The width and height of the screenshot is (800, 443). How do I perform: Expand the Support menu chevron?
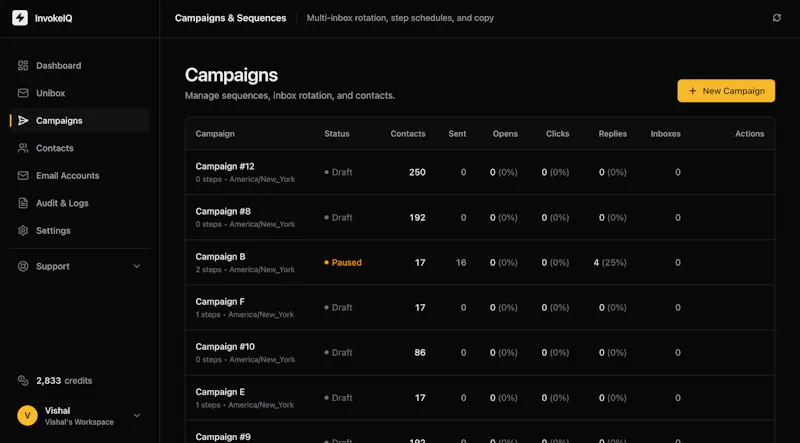coord(137,266)
